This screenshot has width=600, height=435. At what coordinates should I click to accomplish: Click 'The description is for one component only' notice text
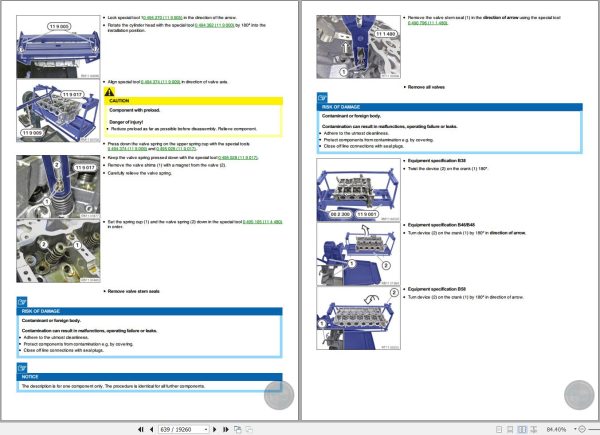click(x=113, y=386)
